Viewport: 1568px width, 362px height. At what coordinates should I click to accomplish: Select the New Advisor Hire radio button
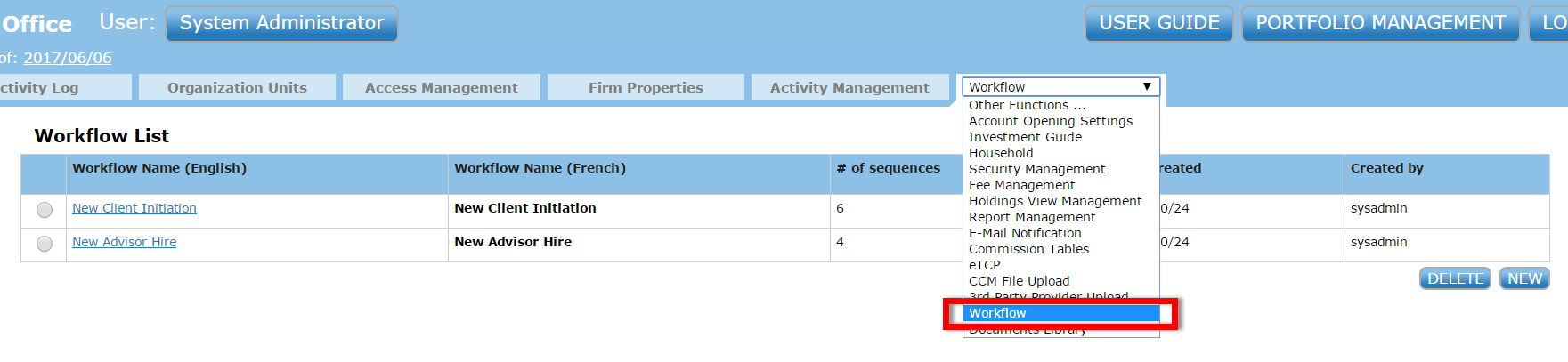point(45,244)
